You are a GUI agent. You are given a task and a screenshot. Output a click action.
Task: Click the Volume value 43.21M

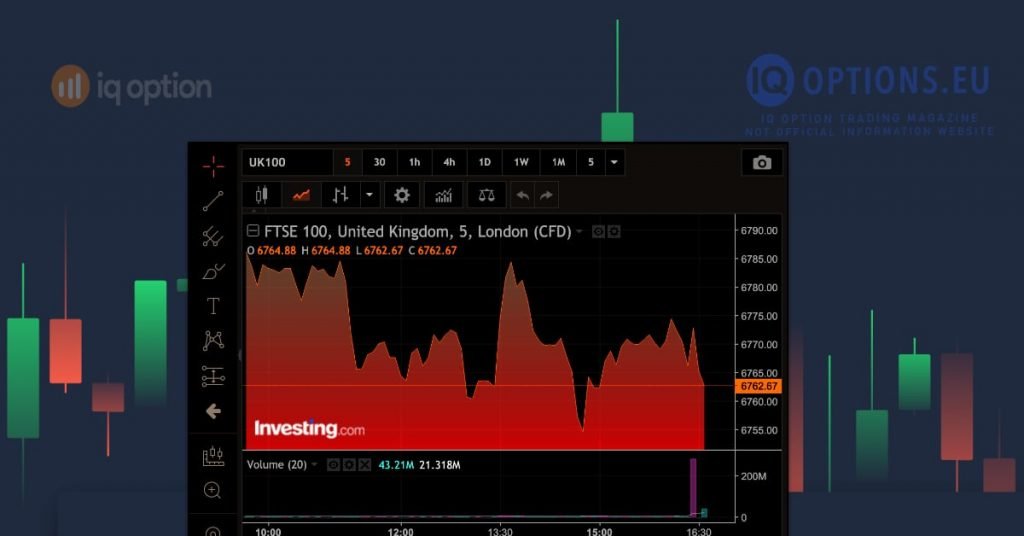pos(396,465)
